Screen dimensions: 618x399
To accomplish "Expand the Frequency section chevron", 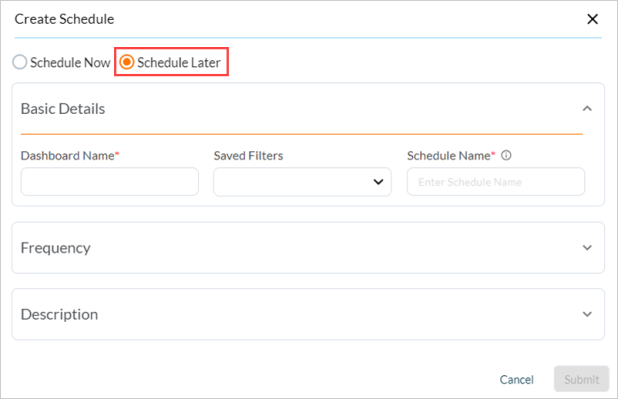I will [x=587, y=248].
